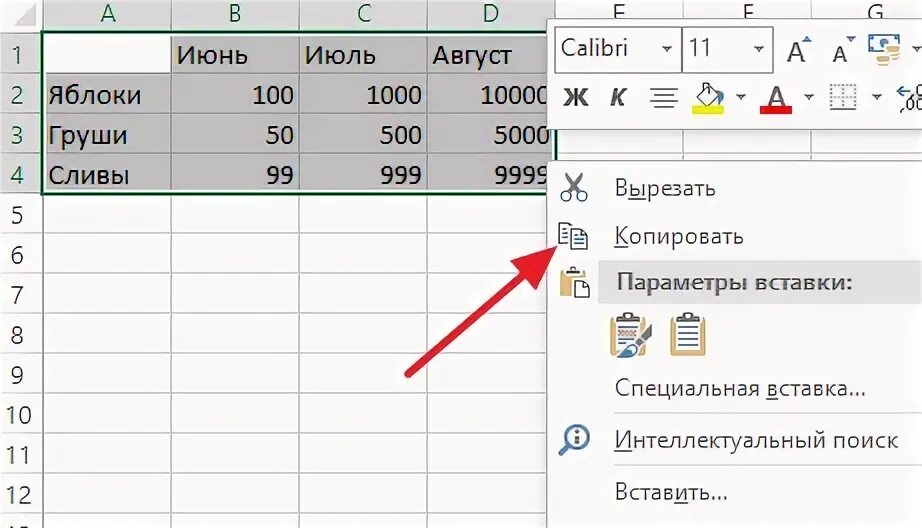Select column D header
This screenshot has height=528, width=922.
point(490,14)
